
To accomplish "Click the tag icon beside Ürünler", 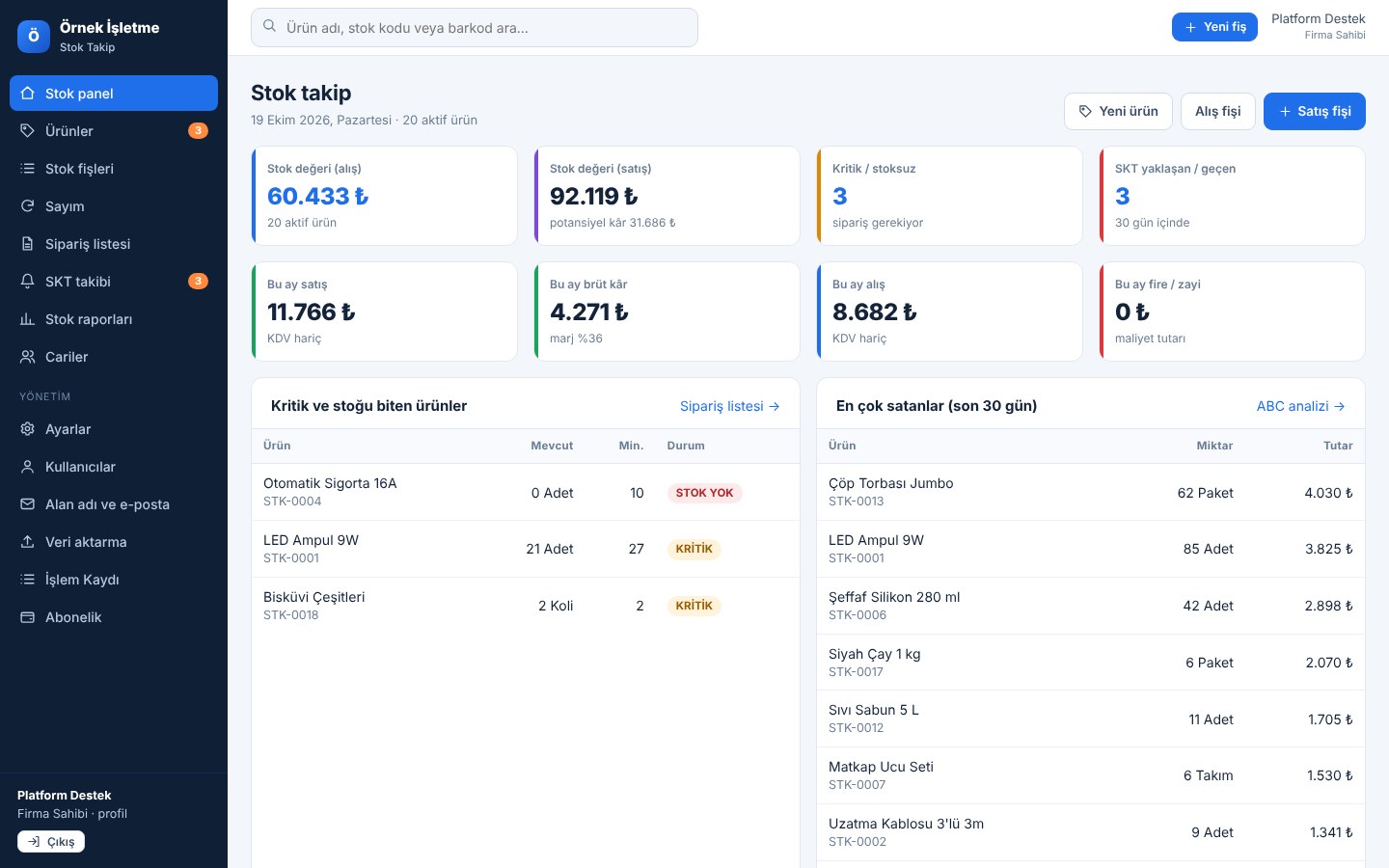I will (x=28, y=131).
